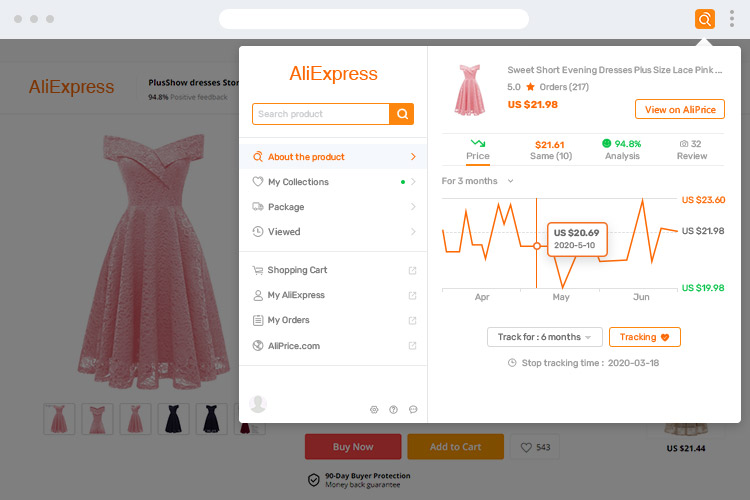This screenshot has height=500, width=750.
Task: Open the Shopping Cart link
Action: coord(333,270)
